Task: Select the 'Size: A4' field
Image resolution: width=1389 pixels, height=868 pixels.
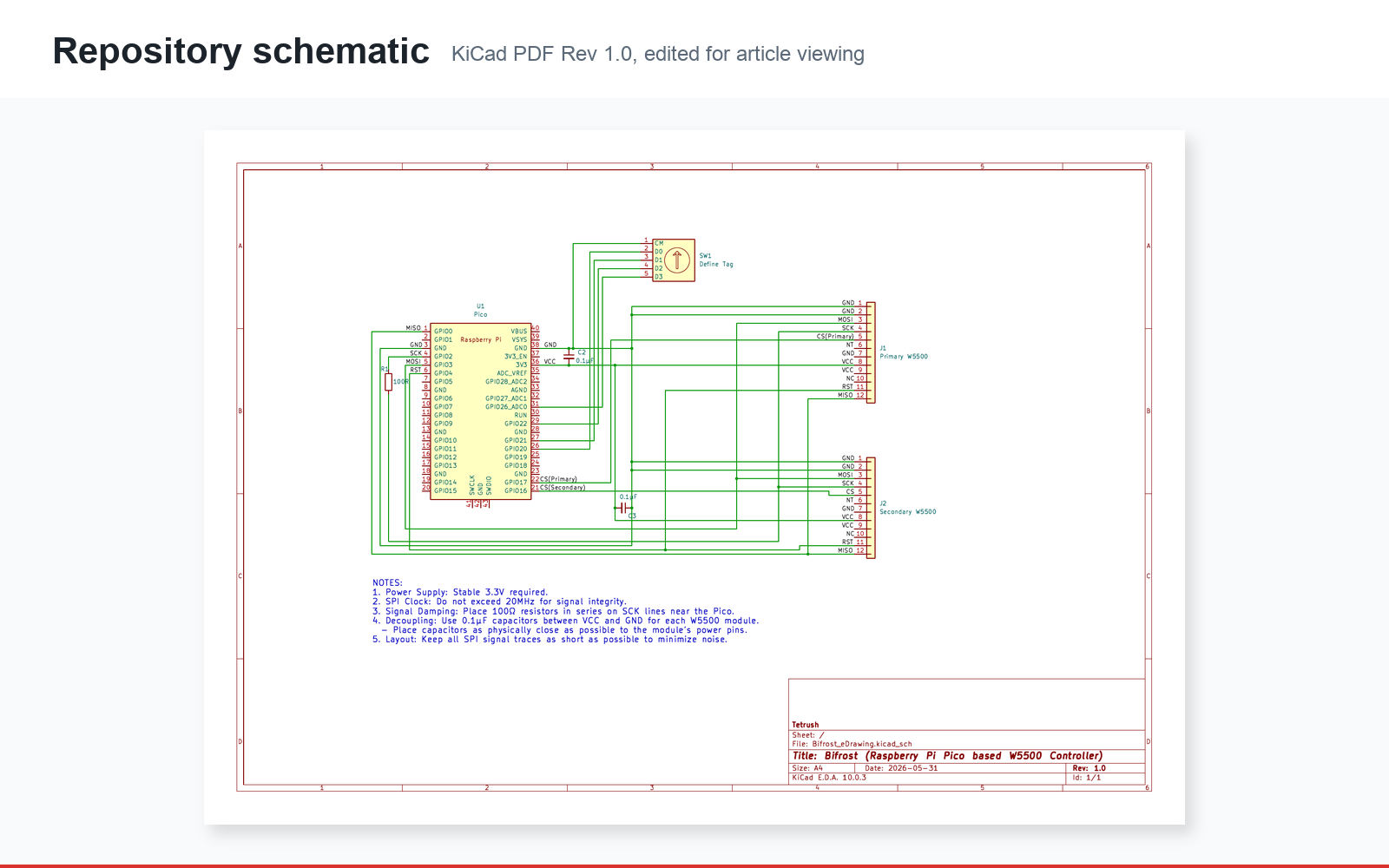Action: [807, 768]
